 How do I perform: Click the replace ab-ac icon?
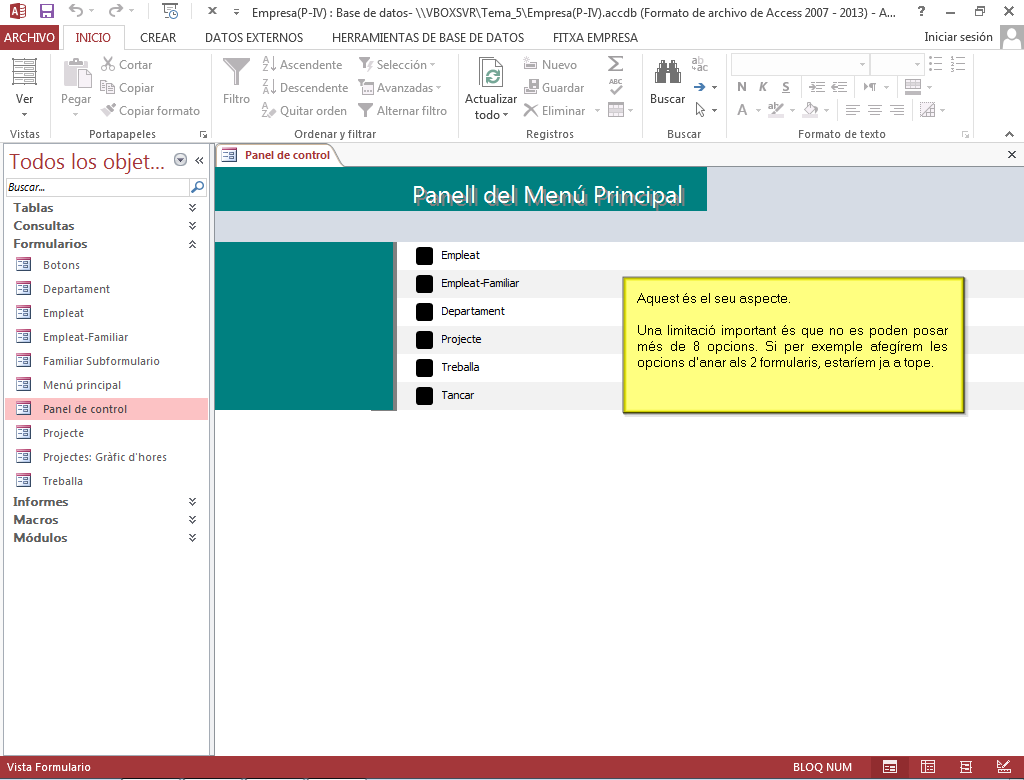tap(699, 63)
